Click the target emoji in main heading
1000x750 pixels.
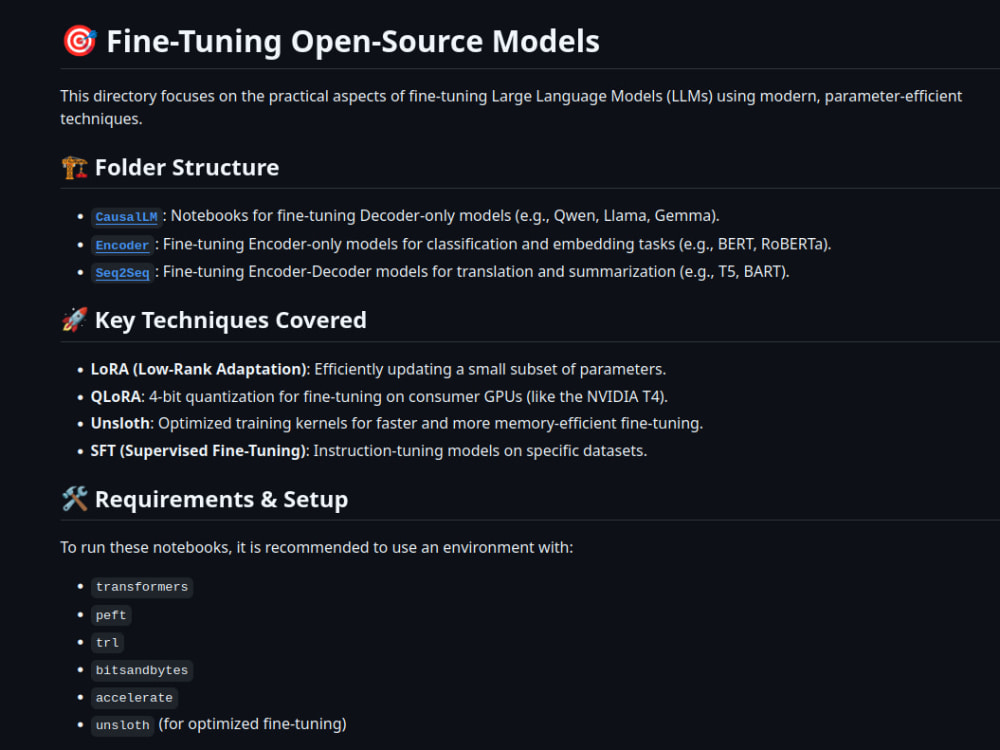pyautogui.click(x=80, y=41)
